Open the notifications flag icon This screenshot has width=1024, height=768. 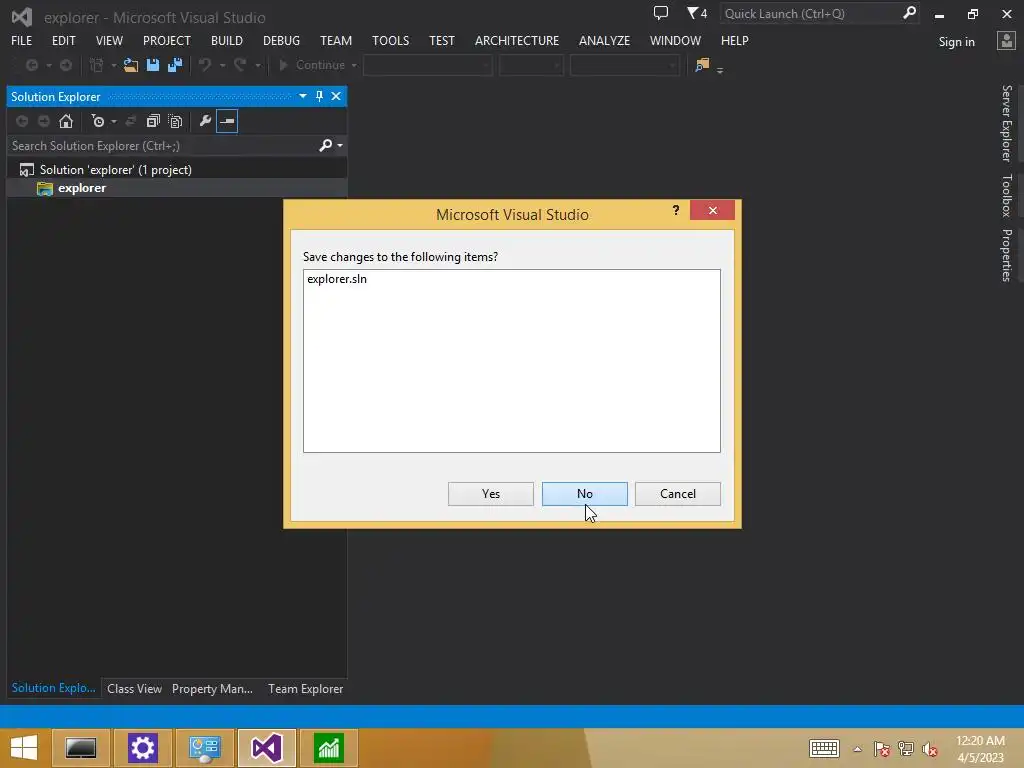[x=696, y=13]
